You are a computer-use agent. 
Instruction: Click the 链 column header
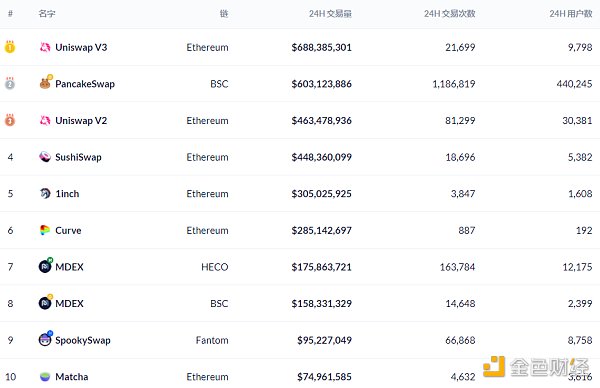[224, 14]
